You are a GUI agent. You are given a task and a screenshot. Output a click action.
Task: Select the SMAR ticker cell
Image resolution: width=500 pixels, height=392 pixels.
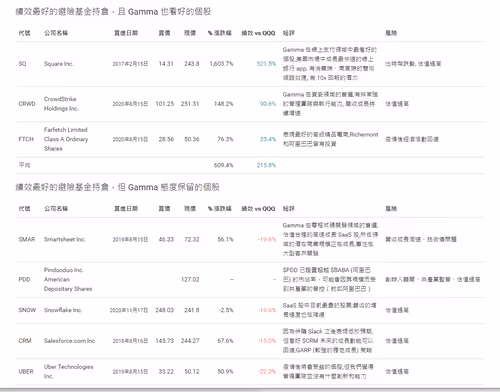(x=27, y=239)
